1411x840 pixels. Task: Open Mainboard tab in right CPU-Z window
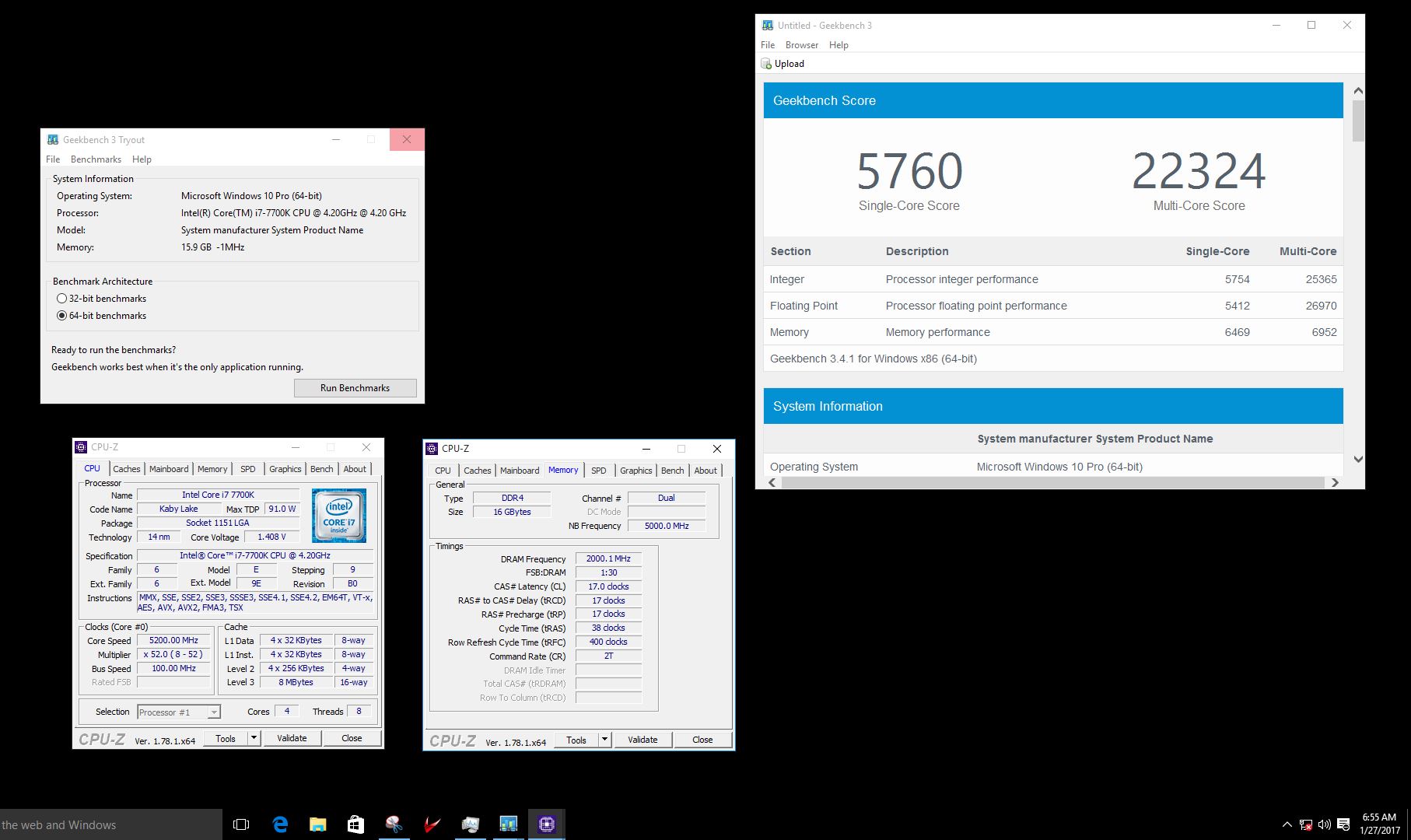click(520, 471)
